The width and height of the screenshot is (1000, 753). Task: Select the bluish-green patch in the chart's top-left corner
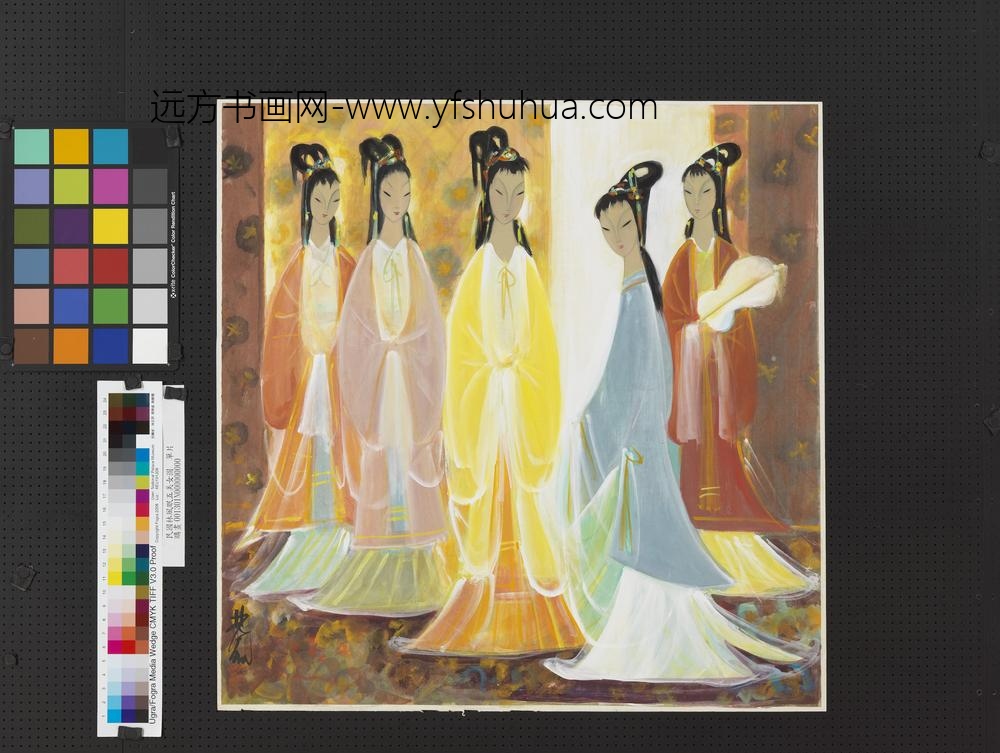pos(32,147)
